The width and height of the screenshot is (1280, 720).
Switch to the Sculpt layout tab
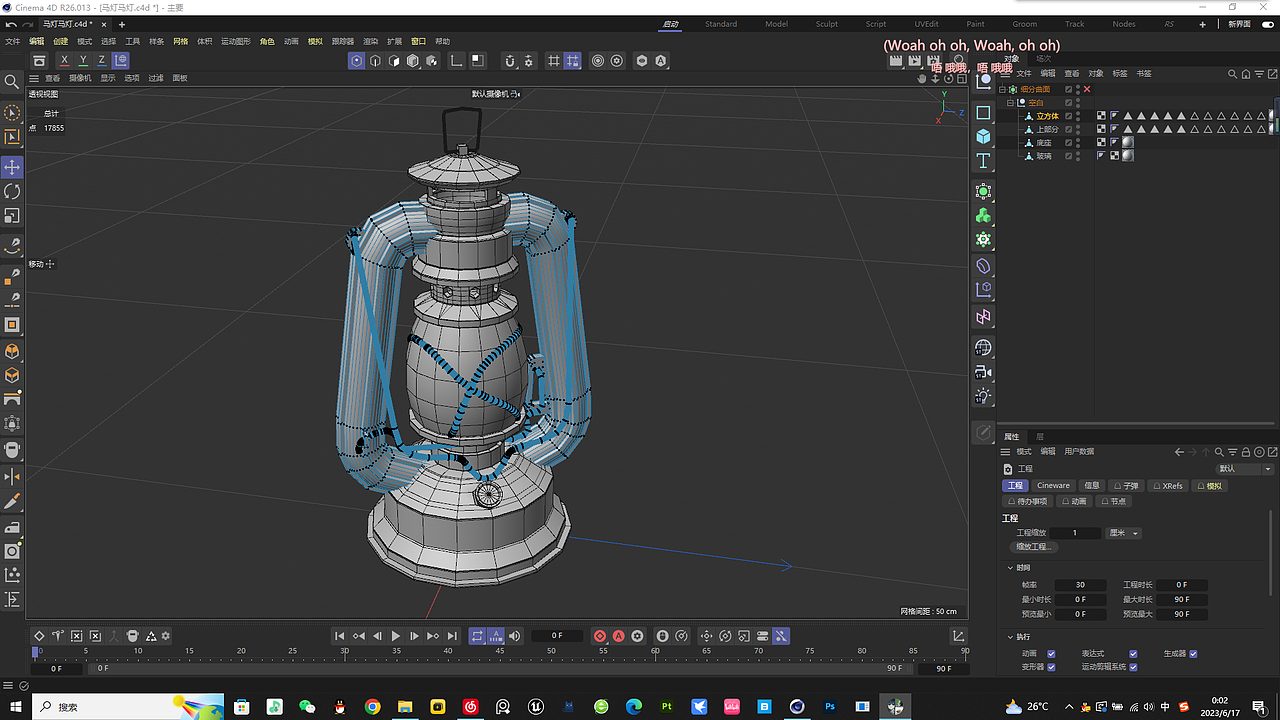click(x=827, y=24)
